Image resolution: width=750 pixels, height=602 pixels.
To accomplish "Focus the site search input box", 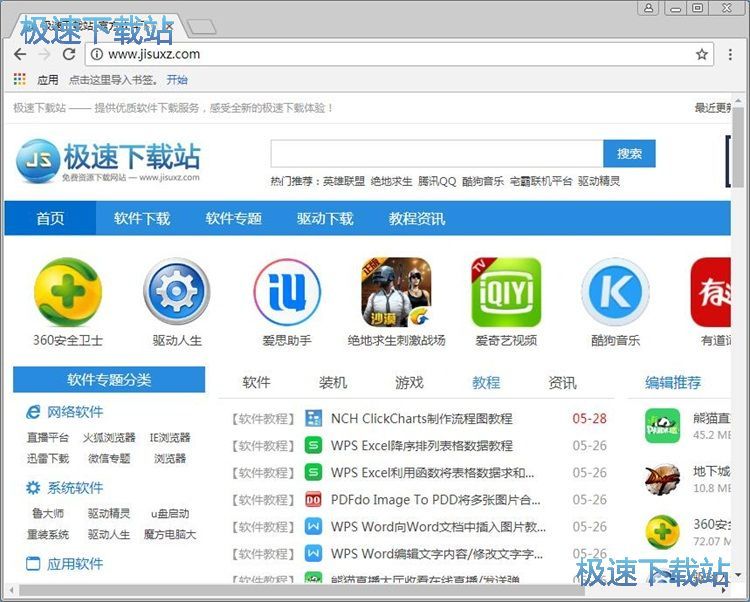I will click(x=436, y=153).
